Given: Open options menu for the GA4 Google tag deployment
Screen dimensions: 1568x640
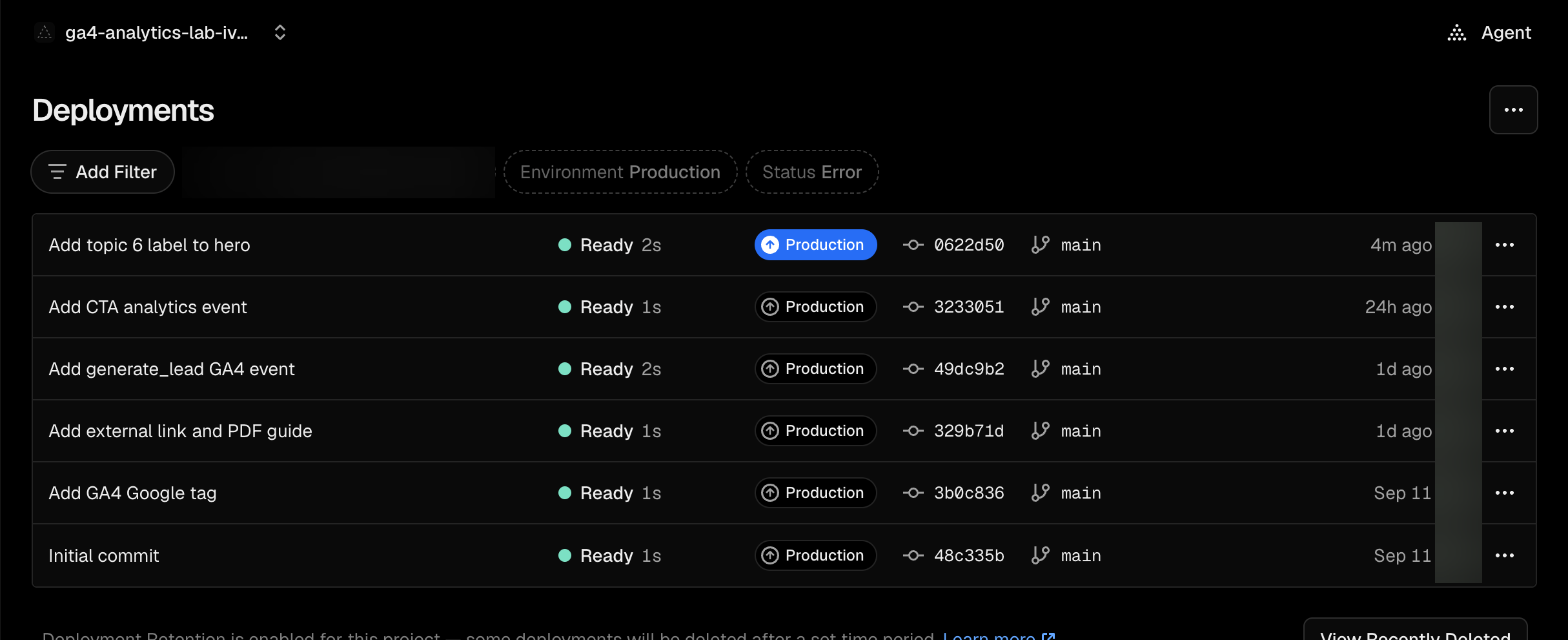Looking at the screenshot, I should 1505,493.
